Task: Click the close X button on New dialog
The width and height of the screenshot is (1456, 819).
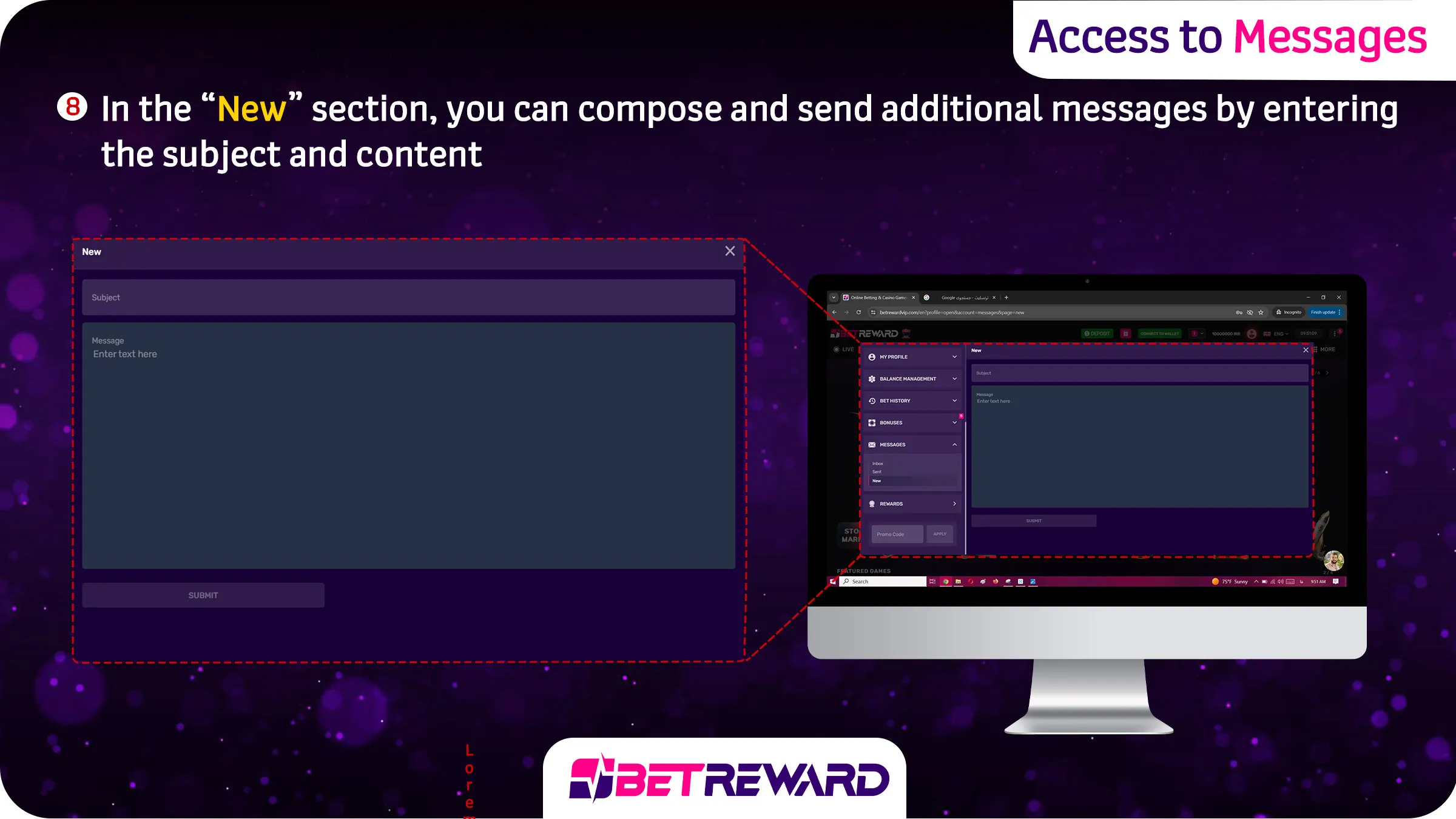Action: click(x=730, y=251)
